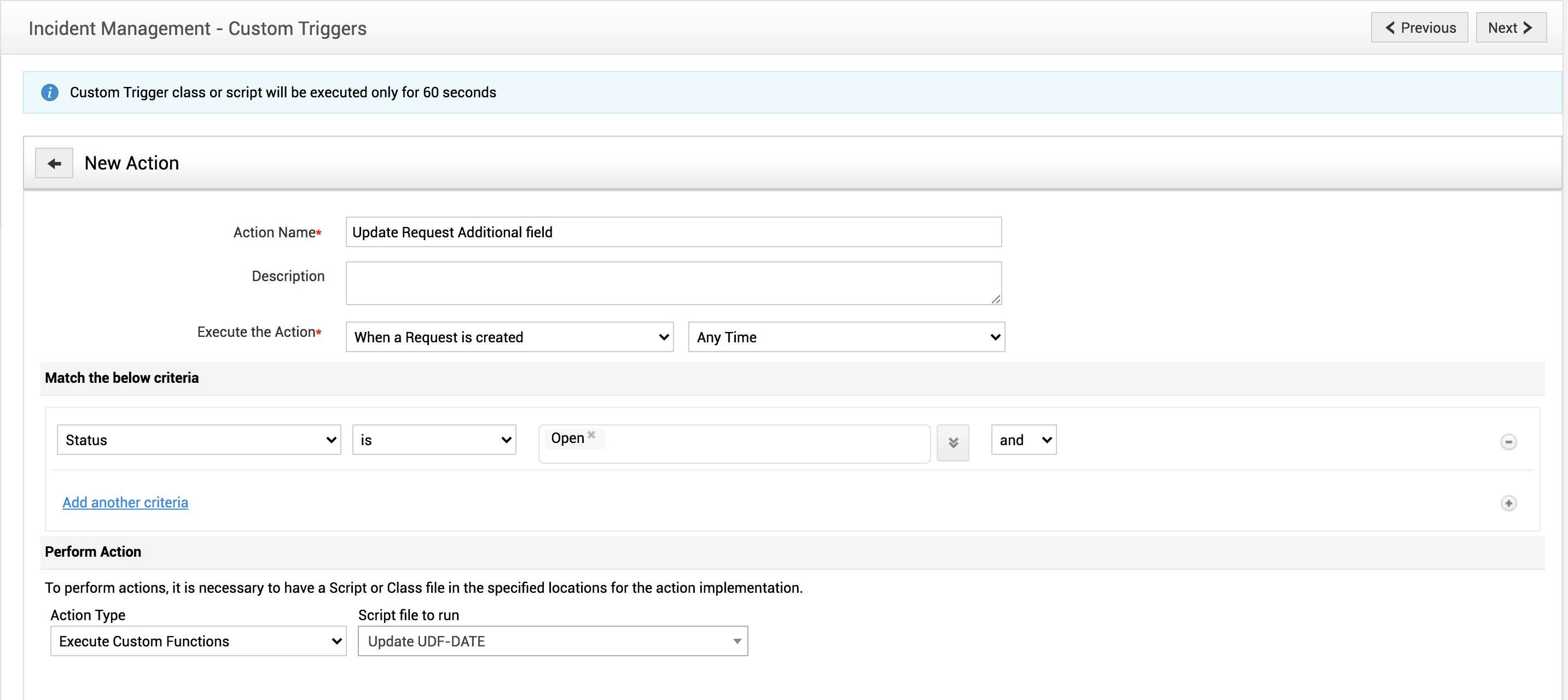Expand 'When a Request is created' dropdown
Screen dimensions: 1568x700
click(509, 337)
